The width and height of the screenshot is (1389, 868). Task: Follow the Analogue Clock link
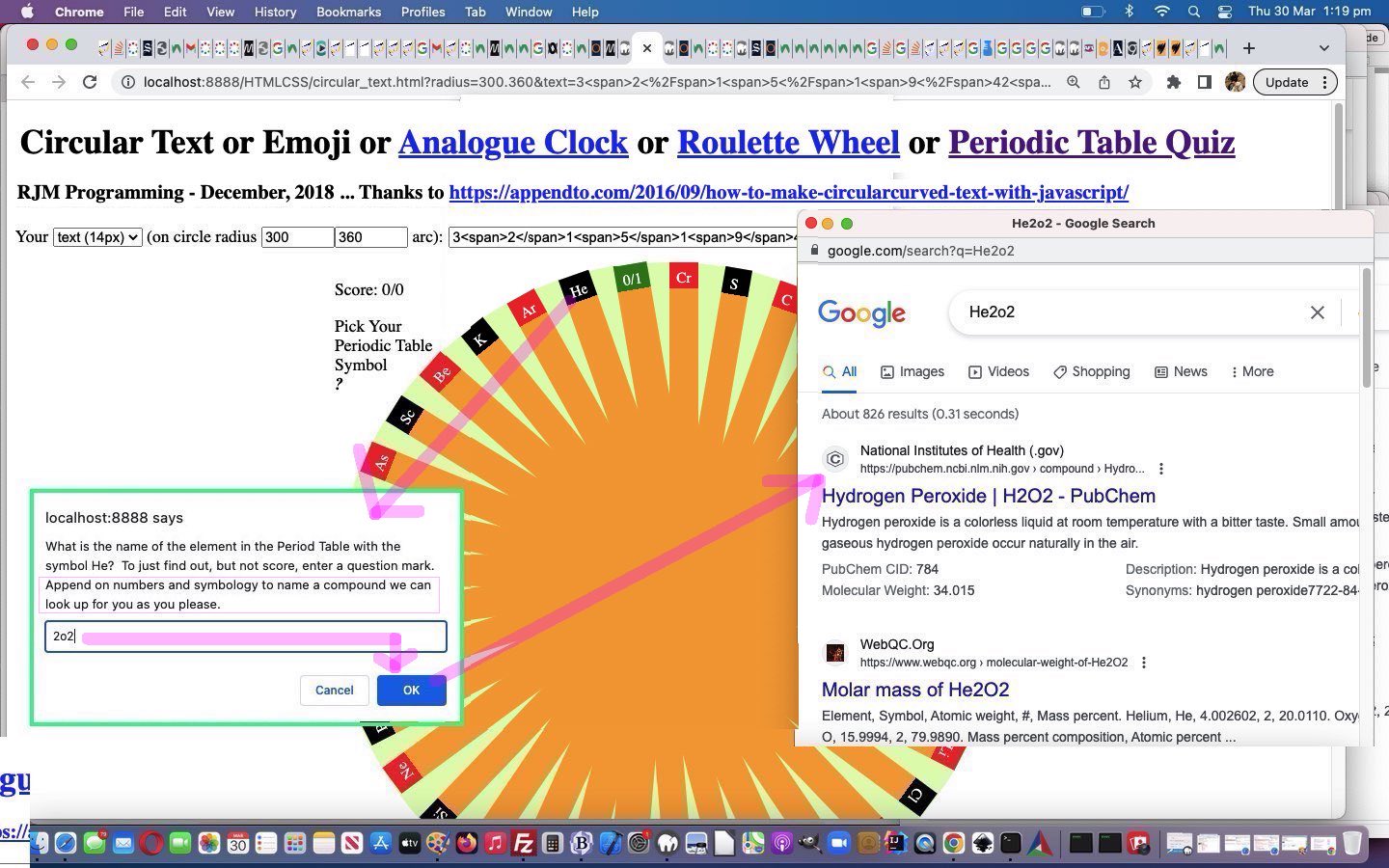[x=513, y=143]
